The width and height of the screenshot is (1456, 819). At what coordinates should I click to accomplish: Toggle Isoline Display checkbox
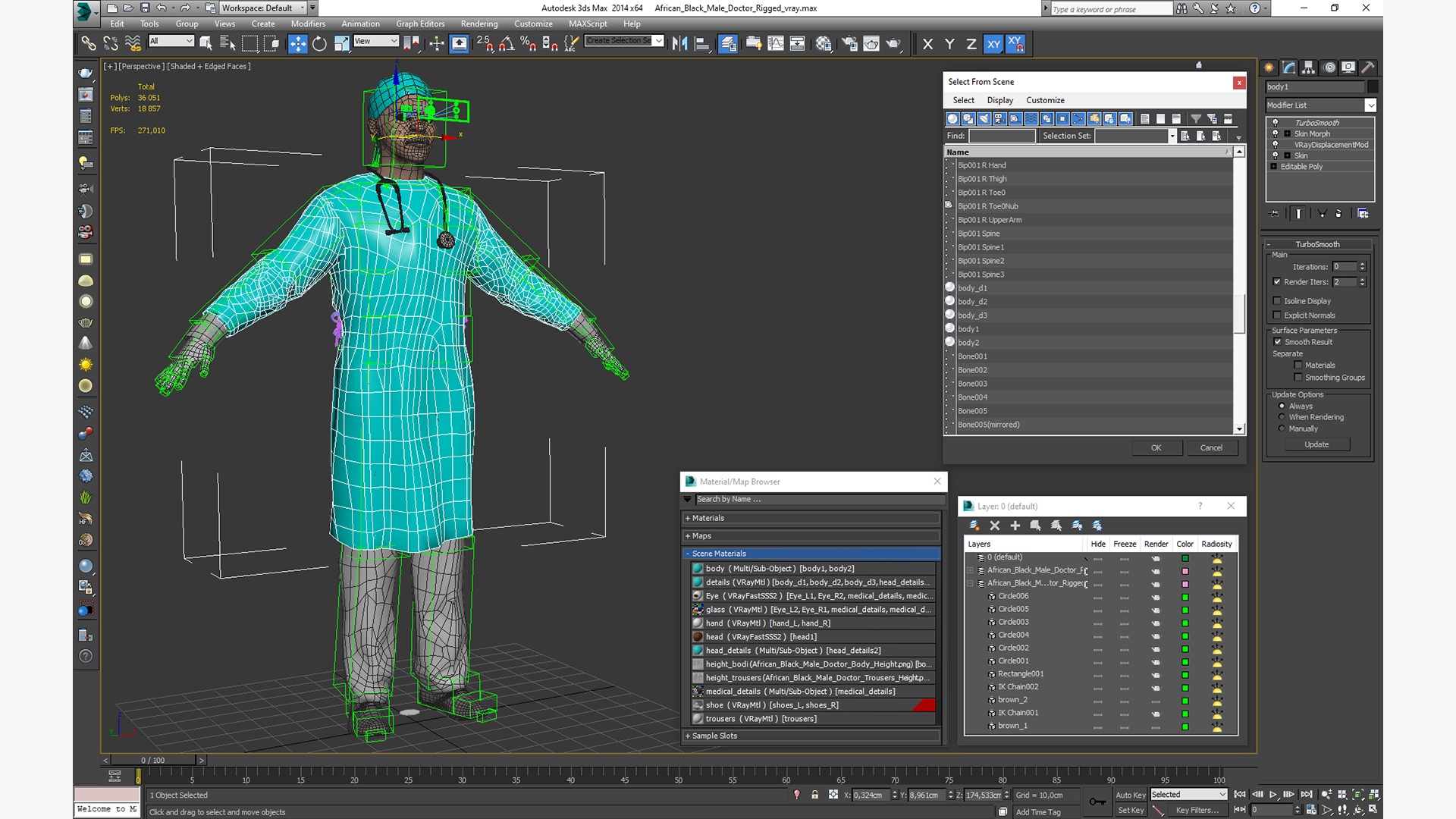point(1277,301)
